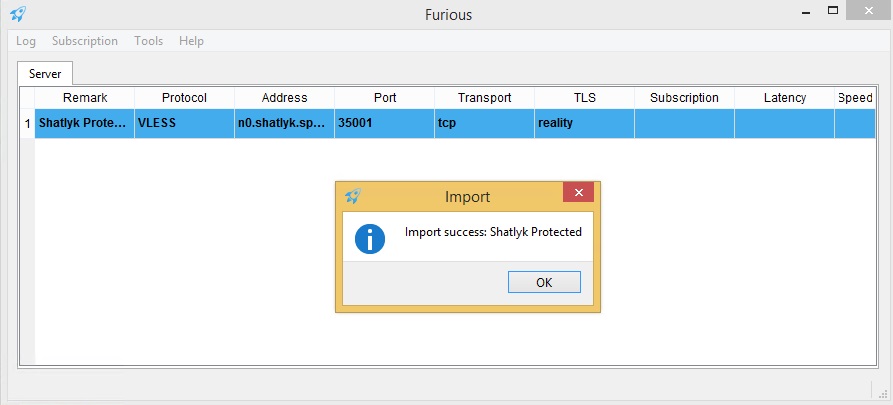Click the Port column header
This screenshot has height=405, width=893.
tap(384, 98)
